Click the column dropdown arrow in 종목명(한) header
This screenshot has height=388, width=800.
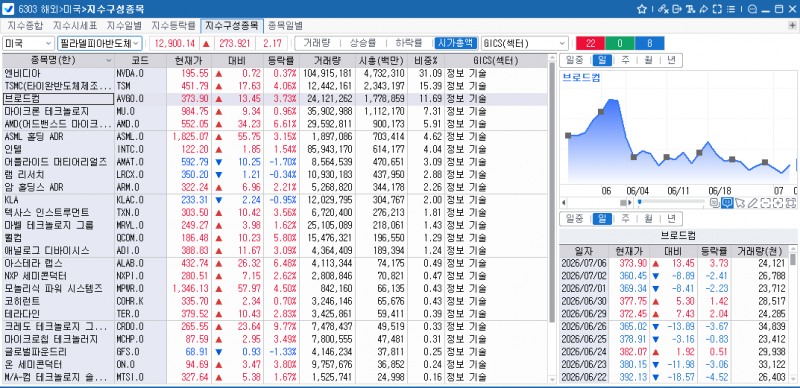click(108, 61)
